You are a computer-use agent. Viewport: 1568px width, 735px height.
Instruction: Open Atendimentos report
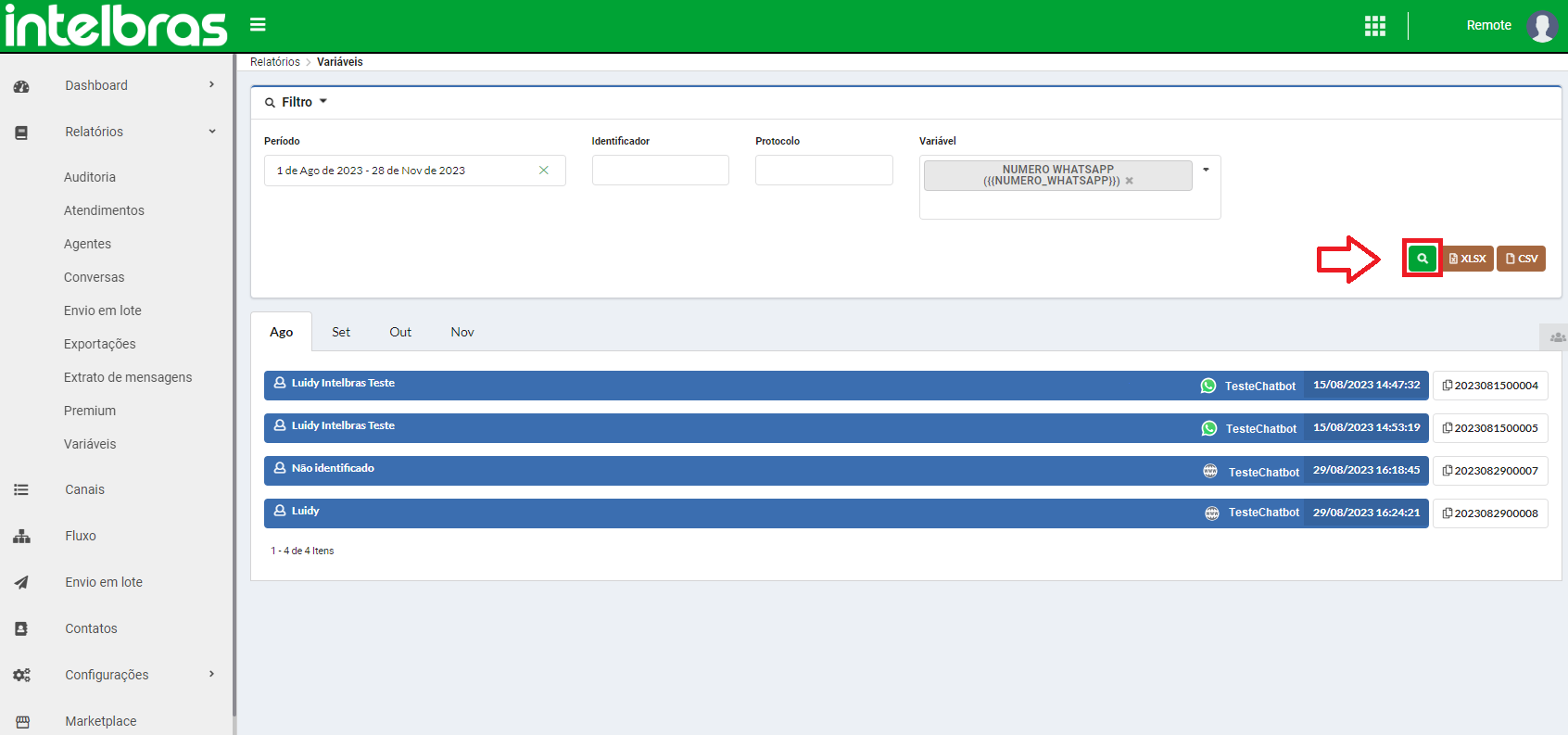pyautogui.click(x=104, y=210)
